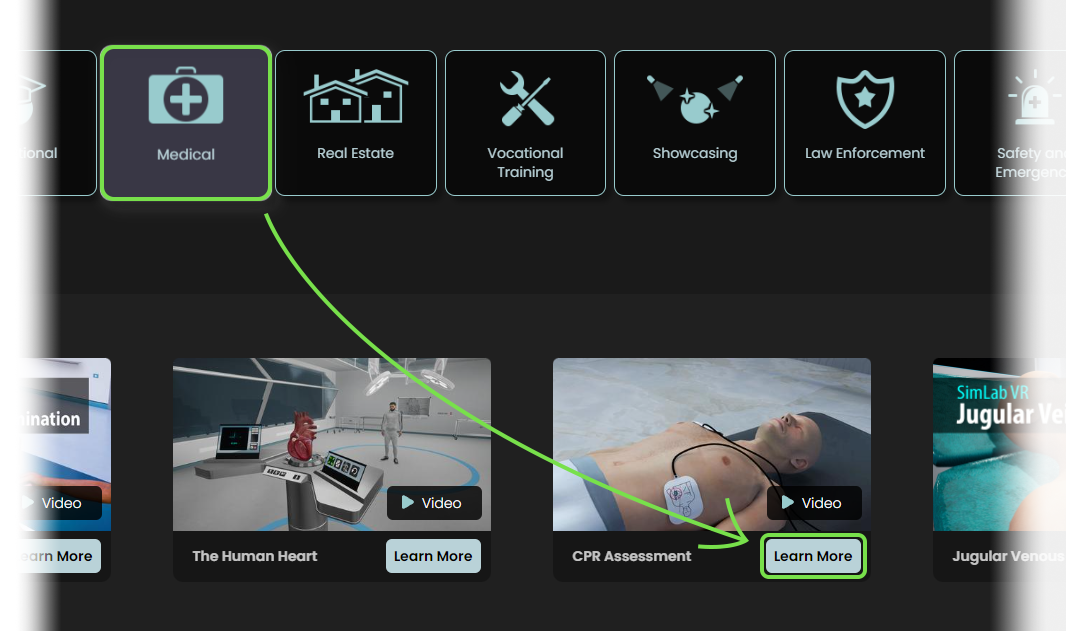Play the video on the leftmost card
Image resolution: width=1066 pixels, height=631 pixels.
click(x=61, y=503)
